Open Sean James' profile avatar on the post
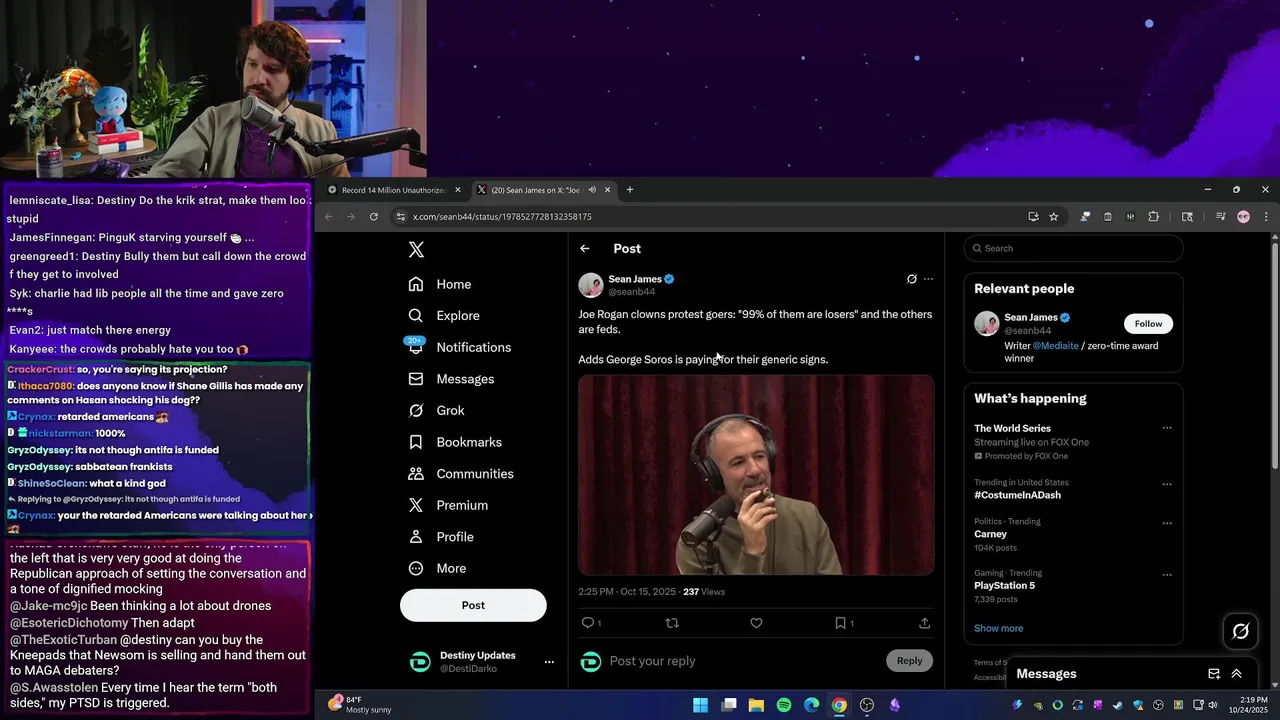This screenshot has height=720, width=1280. click(x=591, y=285)
